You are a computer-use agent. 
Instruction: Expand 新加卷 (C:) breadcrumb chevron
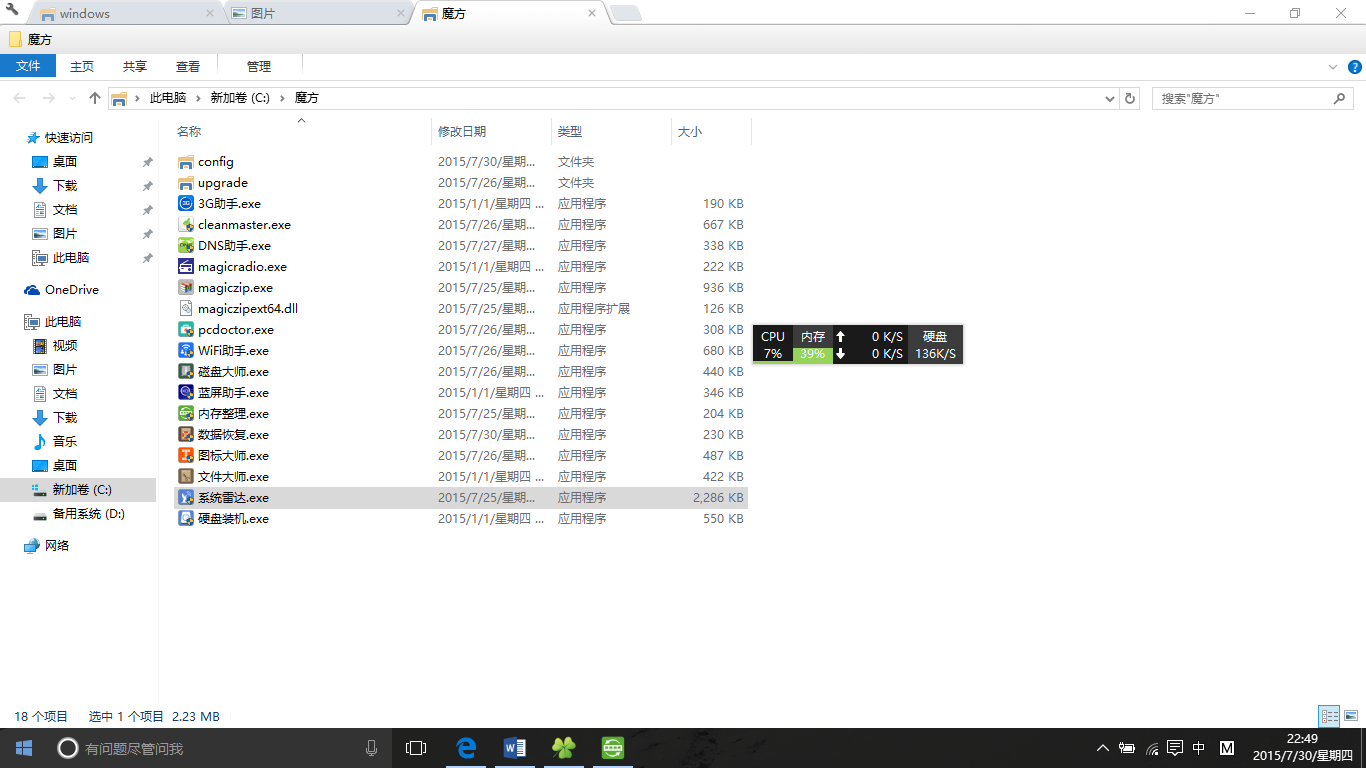[x=282, y=98]
